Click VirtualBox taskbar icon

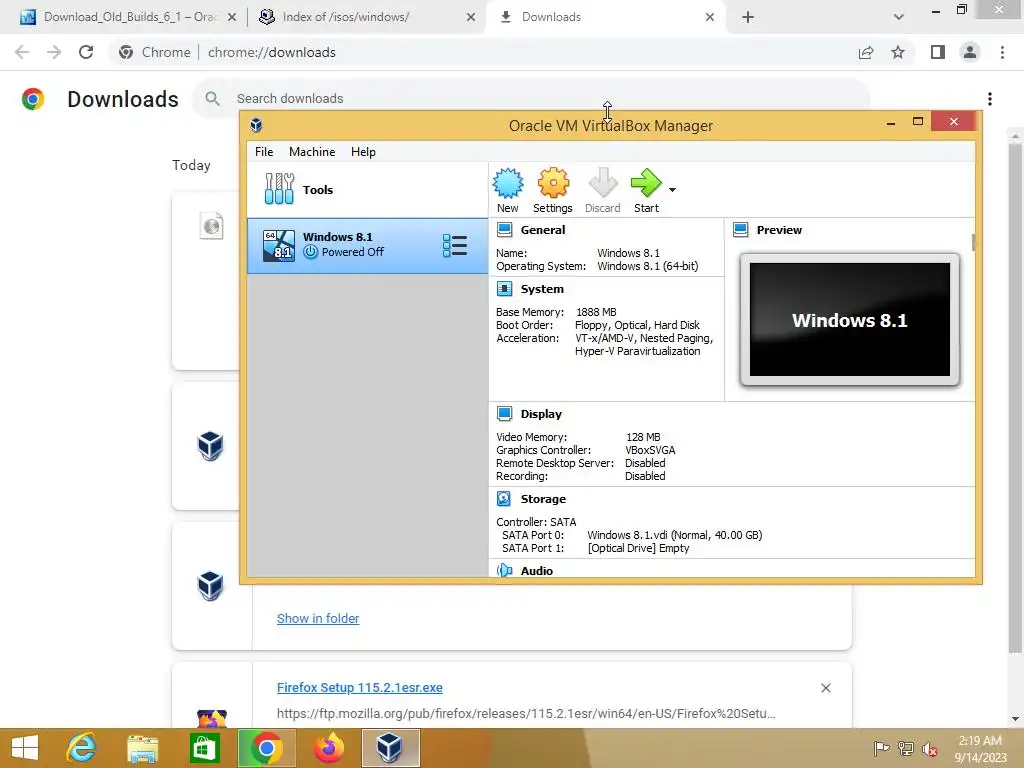[x=390, y=748]
